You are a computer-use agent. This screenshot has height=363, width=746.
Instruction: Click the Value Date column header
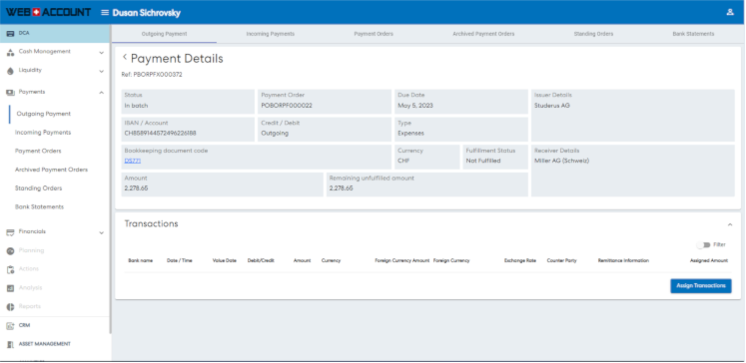tap(224, 261)
